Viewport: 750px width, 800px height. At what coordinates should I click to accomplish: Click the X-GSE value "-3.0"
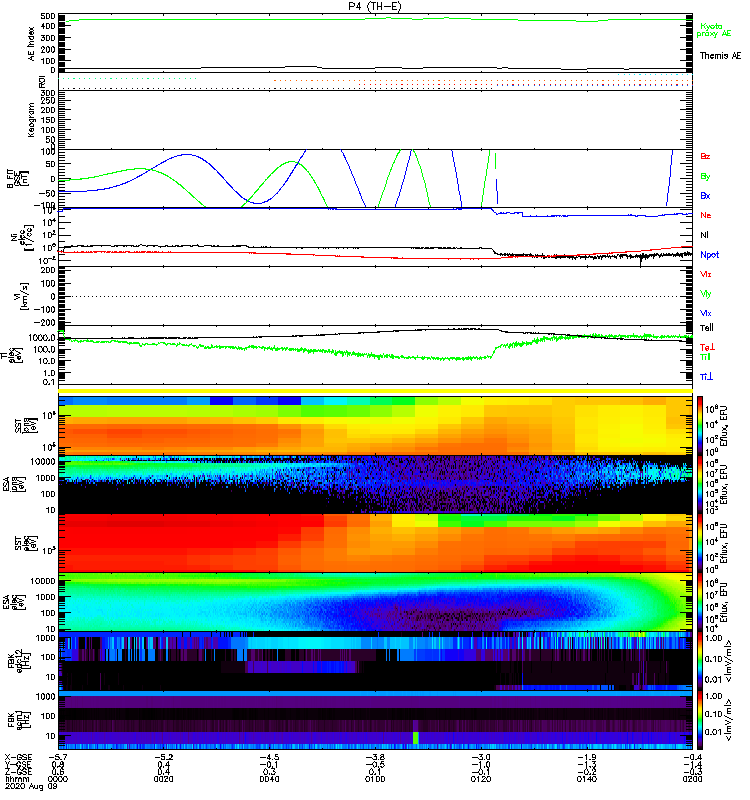click(481, 757)
